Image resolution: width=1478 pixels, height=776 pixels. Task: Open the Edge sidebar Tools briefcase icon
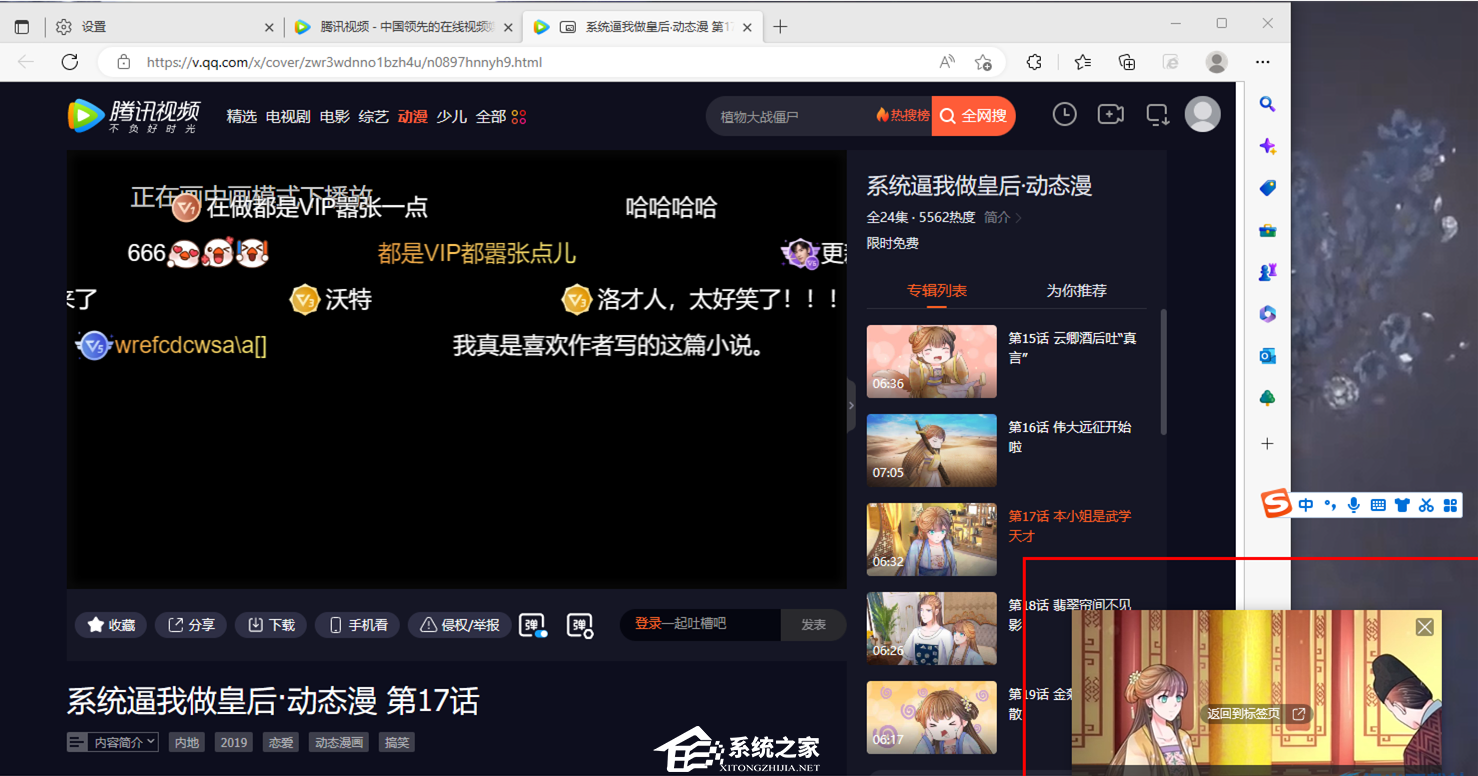coord(1267,230)
